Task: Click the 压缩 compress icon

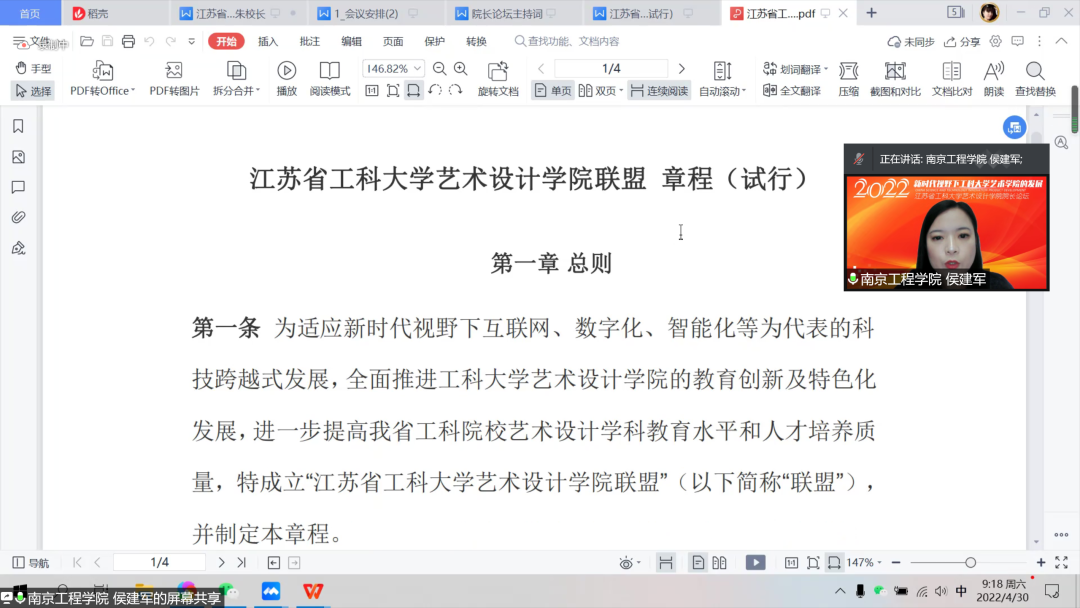Action: pyautogui.click(x=848, y=70)
